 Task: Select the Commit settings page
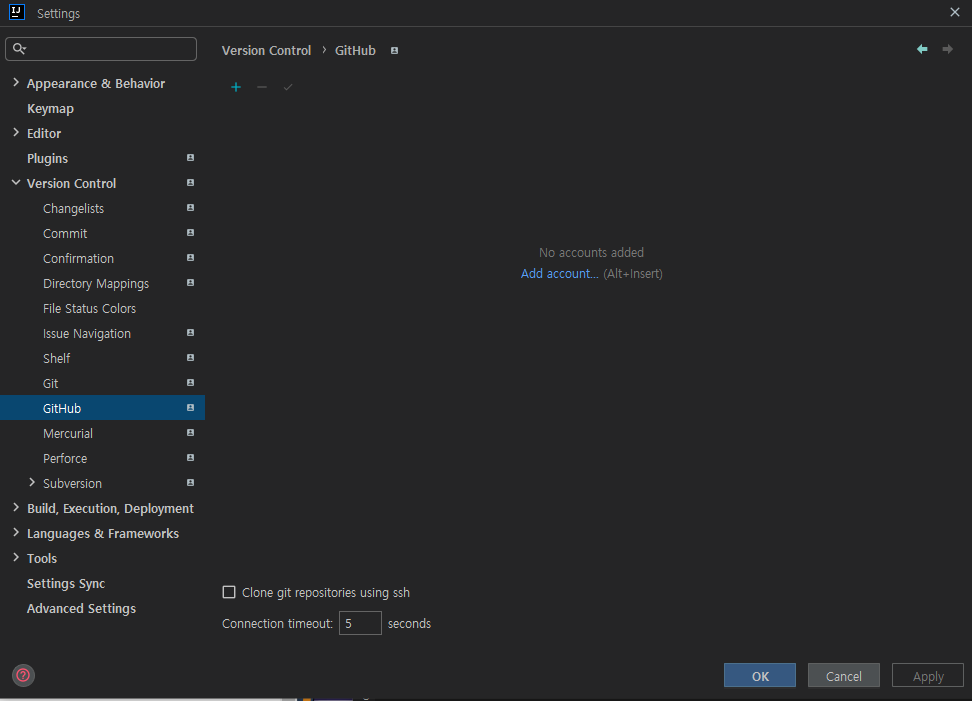click(x=65, y=234)
